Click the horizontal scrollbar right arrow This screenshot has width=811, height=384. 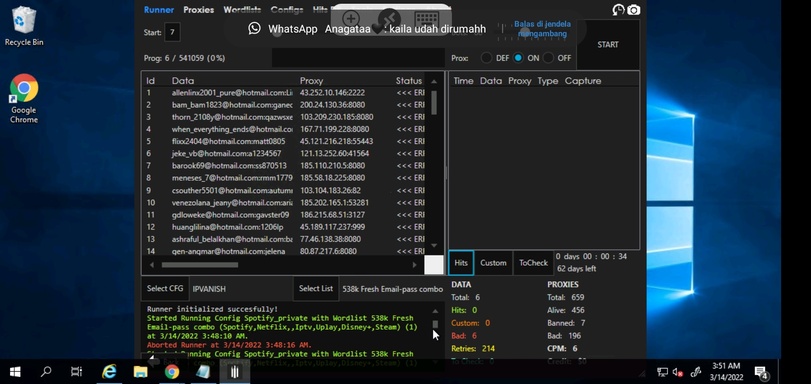414,265
